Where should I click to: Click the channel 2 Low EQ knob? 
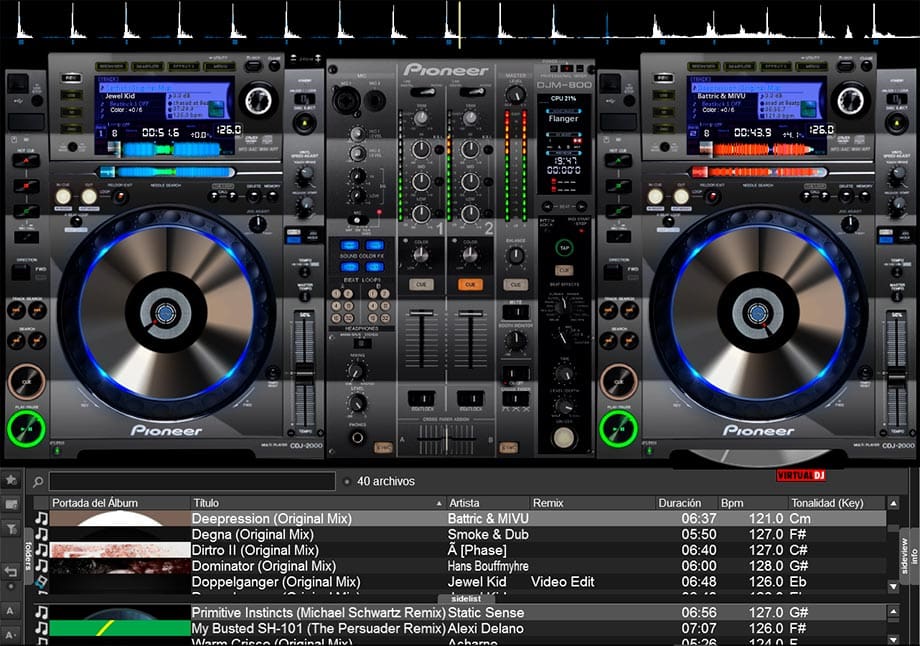pos(469,214)
